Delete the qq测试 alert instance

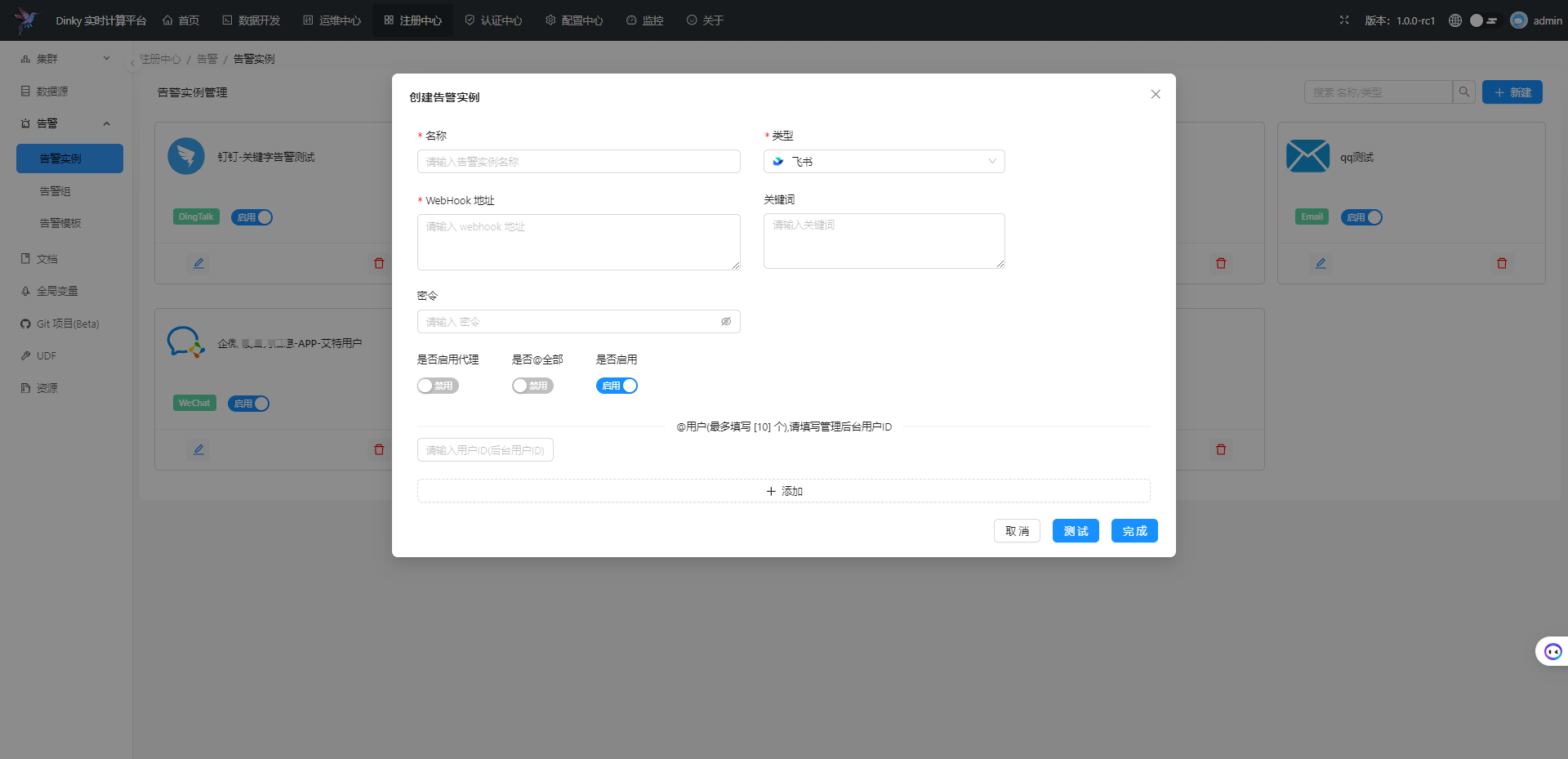click(x=1502, y=263)
